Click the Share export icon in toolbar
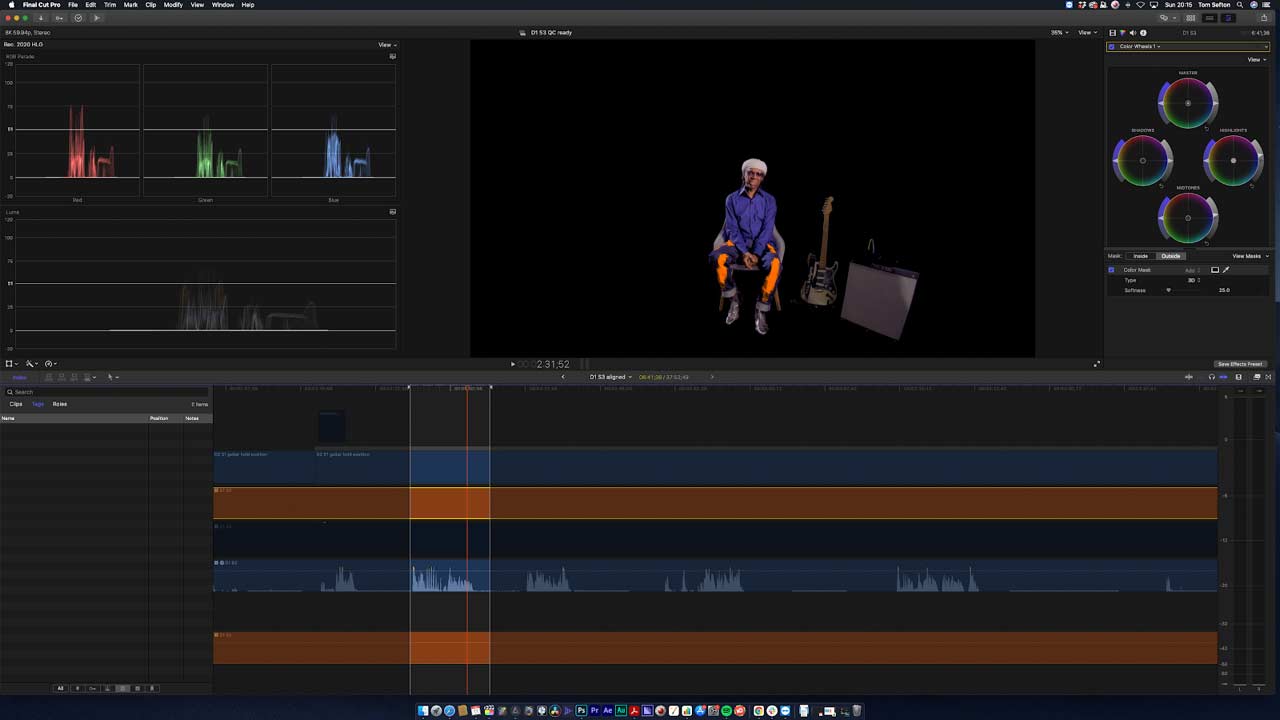This screenshot has width=1280, height=720. [x=1264, y=17]
